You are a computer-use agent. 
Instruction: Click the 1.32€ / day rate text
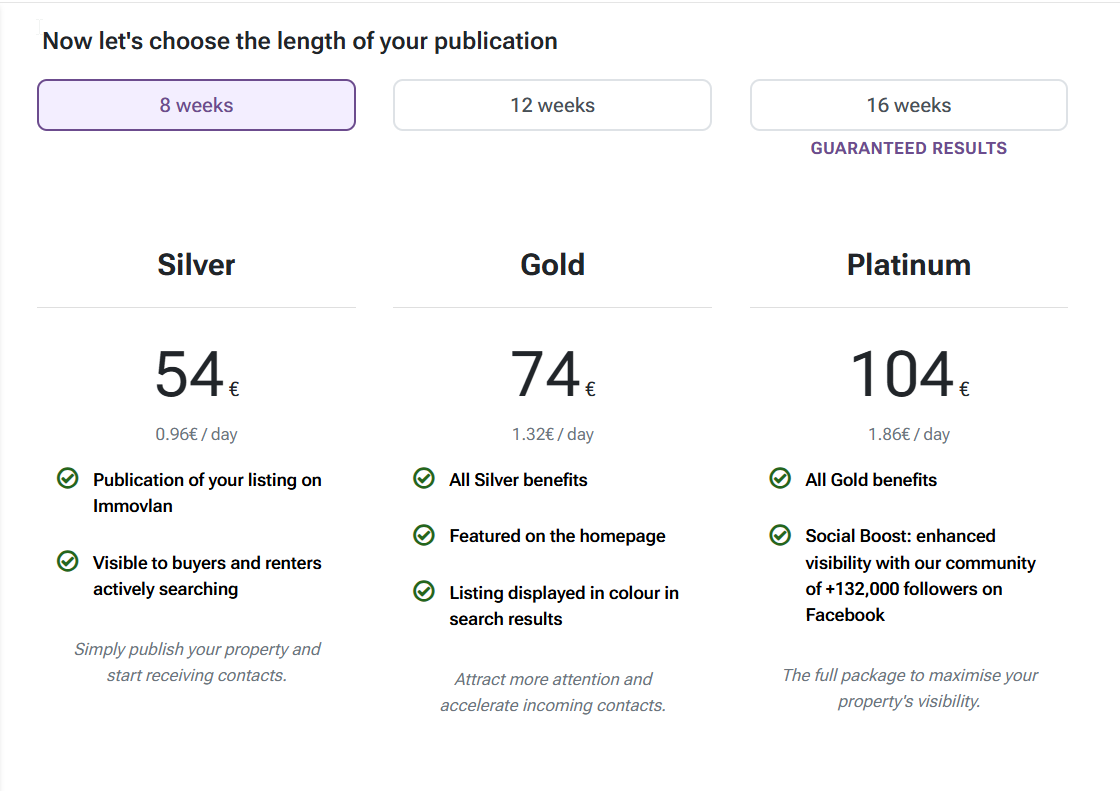552,434
